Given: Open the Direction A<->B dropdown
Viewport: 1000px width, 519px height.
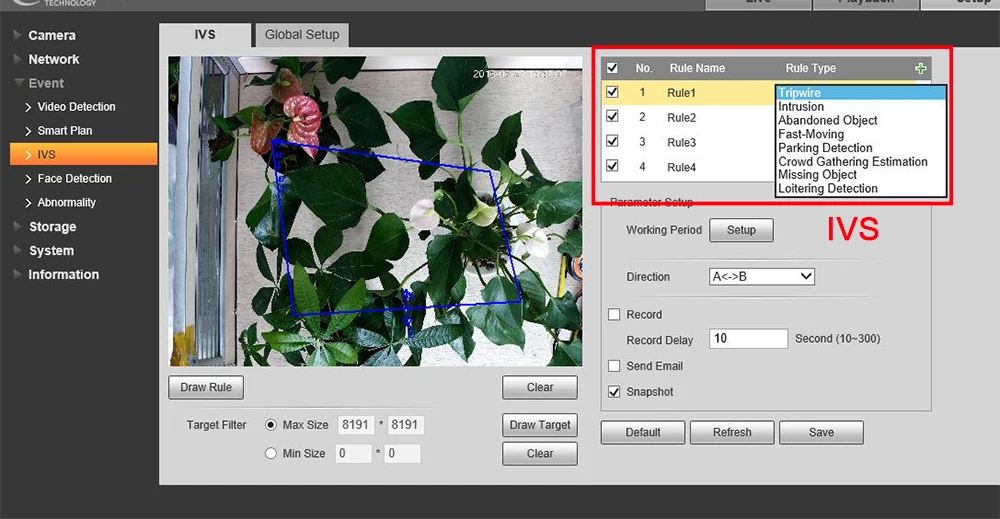Looking at the screenshot, I should [762, 277].
